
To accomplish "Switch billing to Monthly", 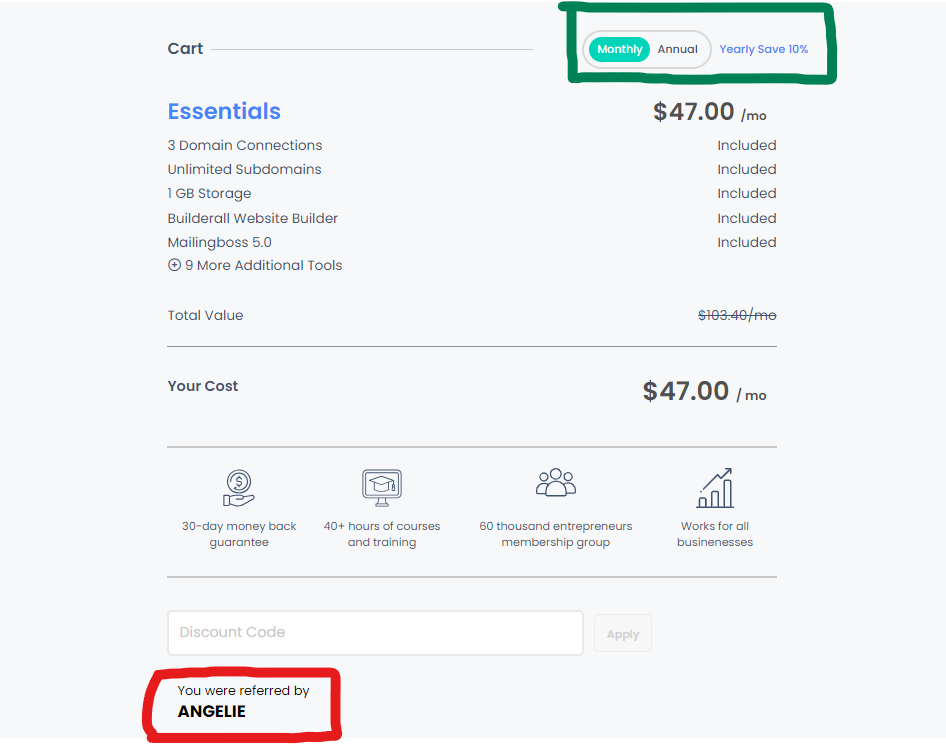I will 620,49.
